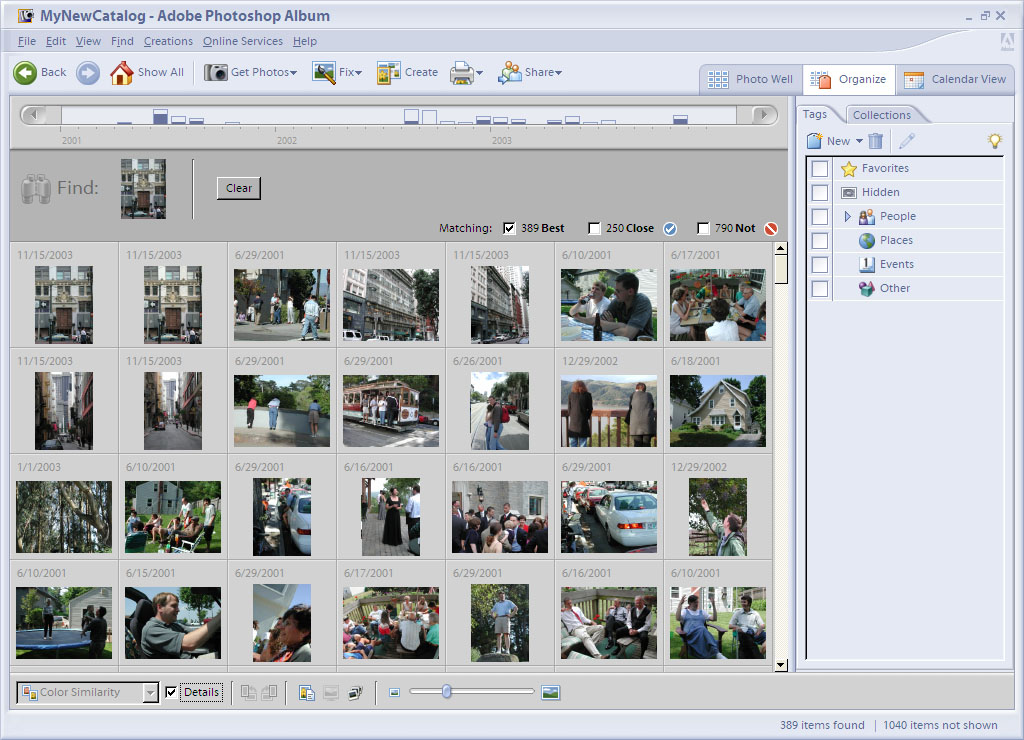Enable the 250 Close matching checkbox
Screen dimensions: 1024x740
[595, 228]
